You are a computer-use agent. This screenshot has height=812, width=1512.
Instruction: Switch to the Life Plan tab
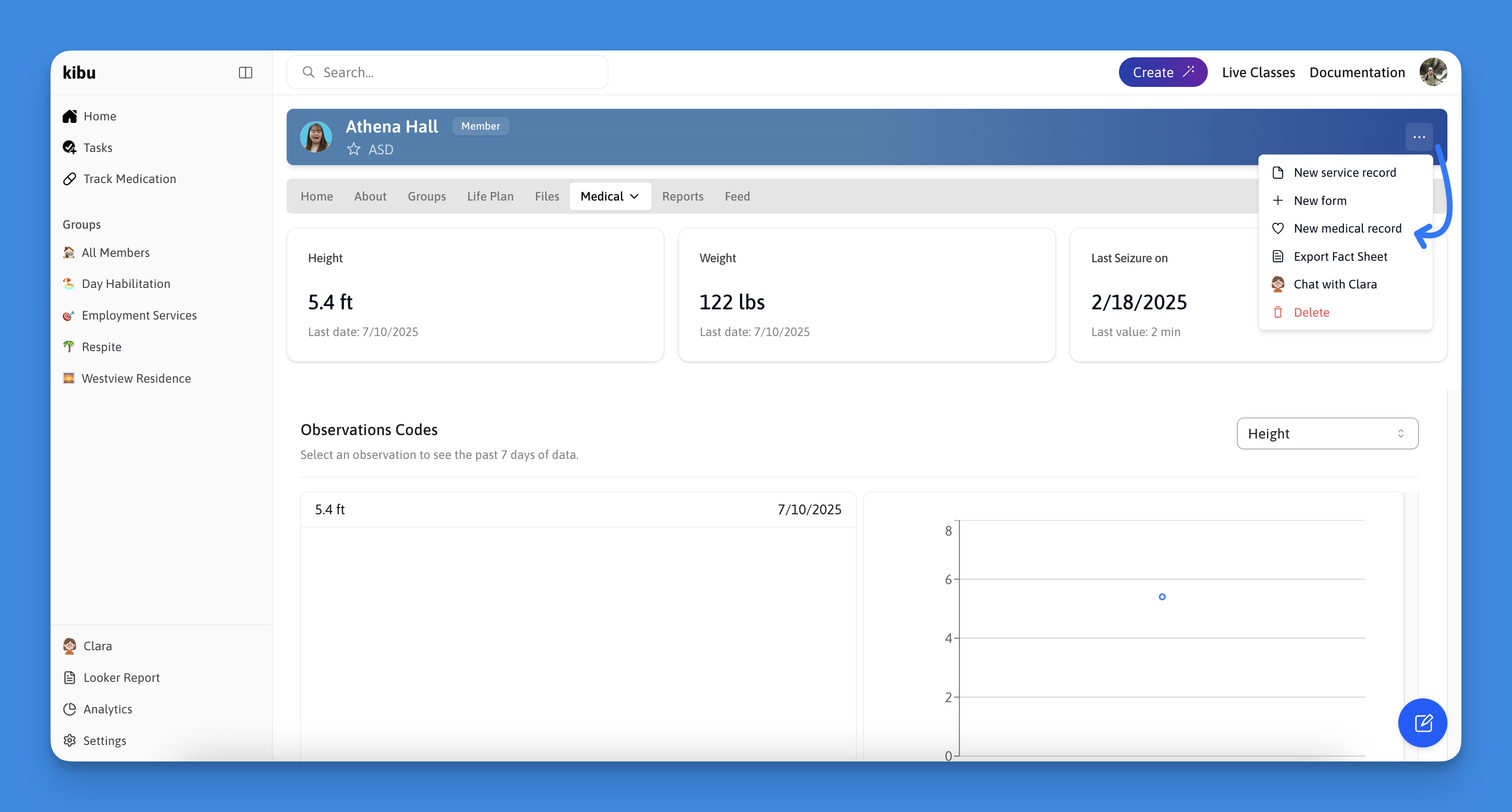click(x=490, y=196)
